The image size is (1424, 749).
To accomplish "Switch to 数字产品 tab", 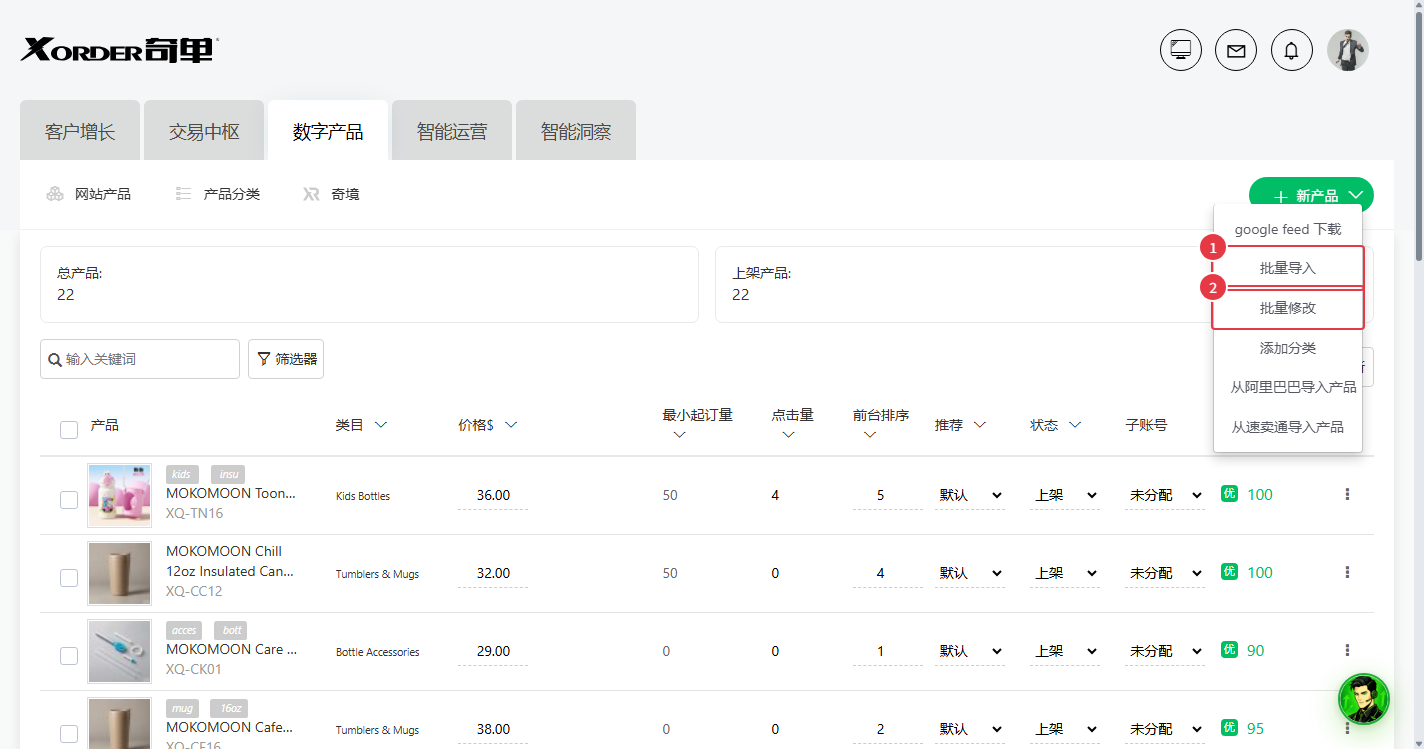I will 328,131.
